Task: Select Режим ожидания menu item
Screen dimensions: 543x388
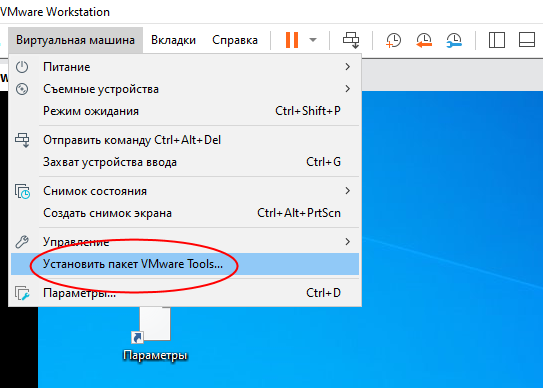Action: (185, 111)
